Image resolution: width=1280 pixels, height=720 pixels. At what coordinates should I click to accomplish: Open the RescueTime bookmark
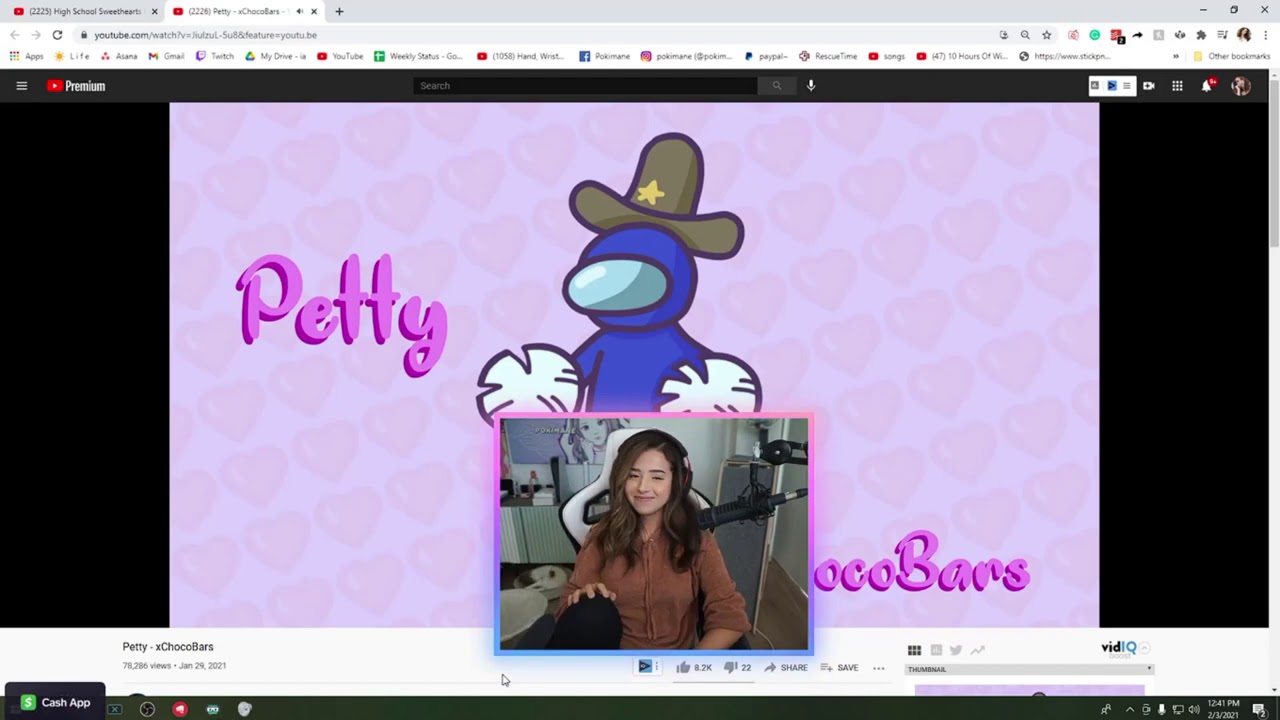(828, 56)
